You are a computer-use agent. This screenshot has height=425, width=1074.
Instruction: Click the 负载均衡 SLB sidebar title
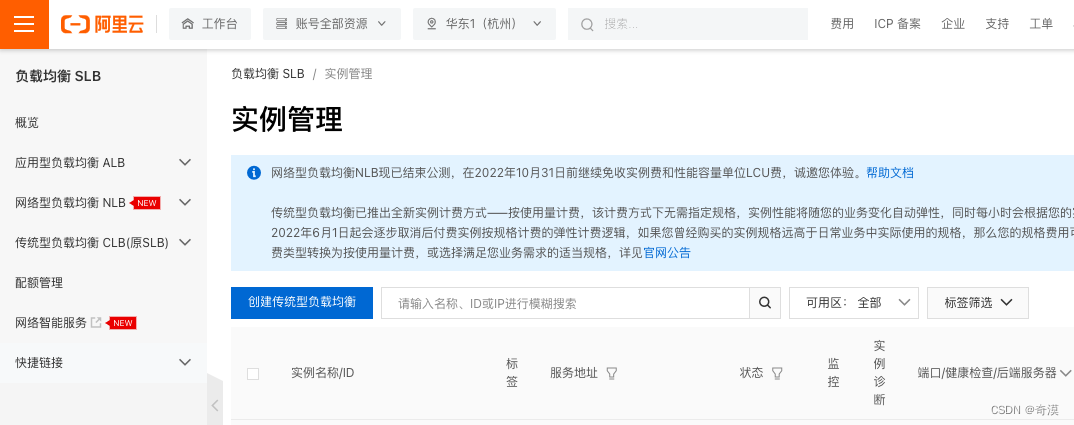58,77
